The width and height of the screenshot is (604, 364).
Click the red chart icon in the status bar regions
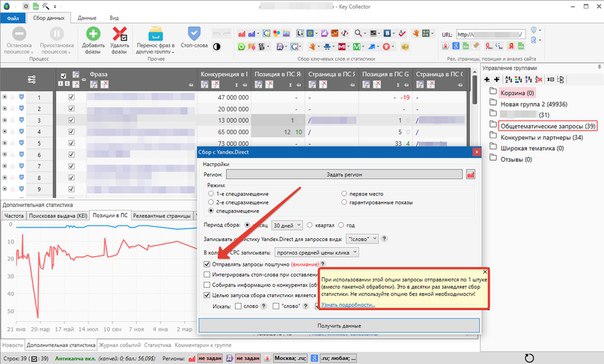(x=191, y=358)
